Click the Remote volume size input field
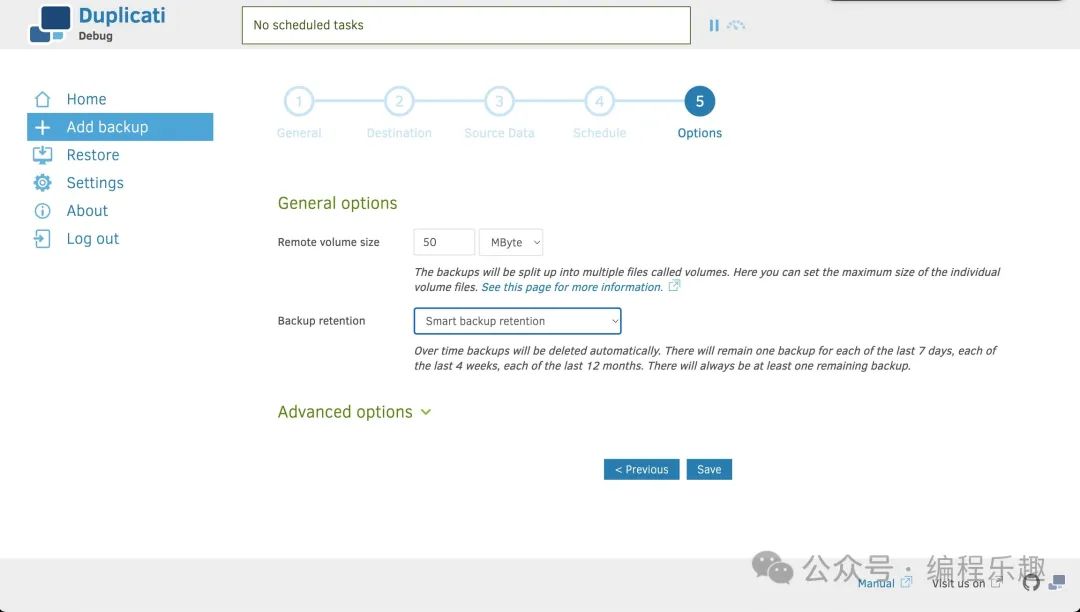The height and width of the screenshot is (612, 1080). click(444, 242)
